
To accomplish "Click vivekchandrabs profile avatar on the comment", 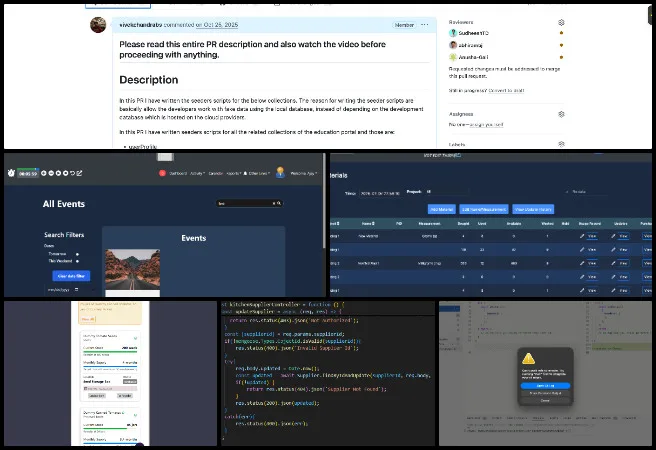I will pos(98,25).
